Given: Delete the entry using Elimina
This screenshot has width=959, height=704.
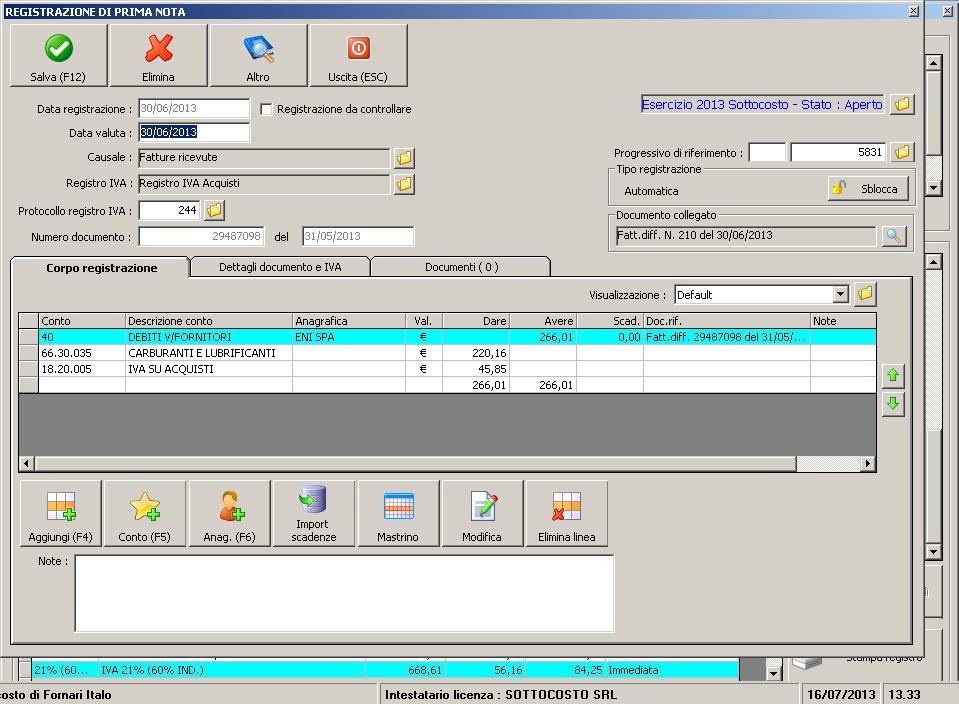Looking at the screenshot, I should pos(158,56).
